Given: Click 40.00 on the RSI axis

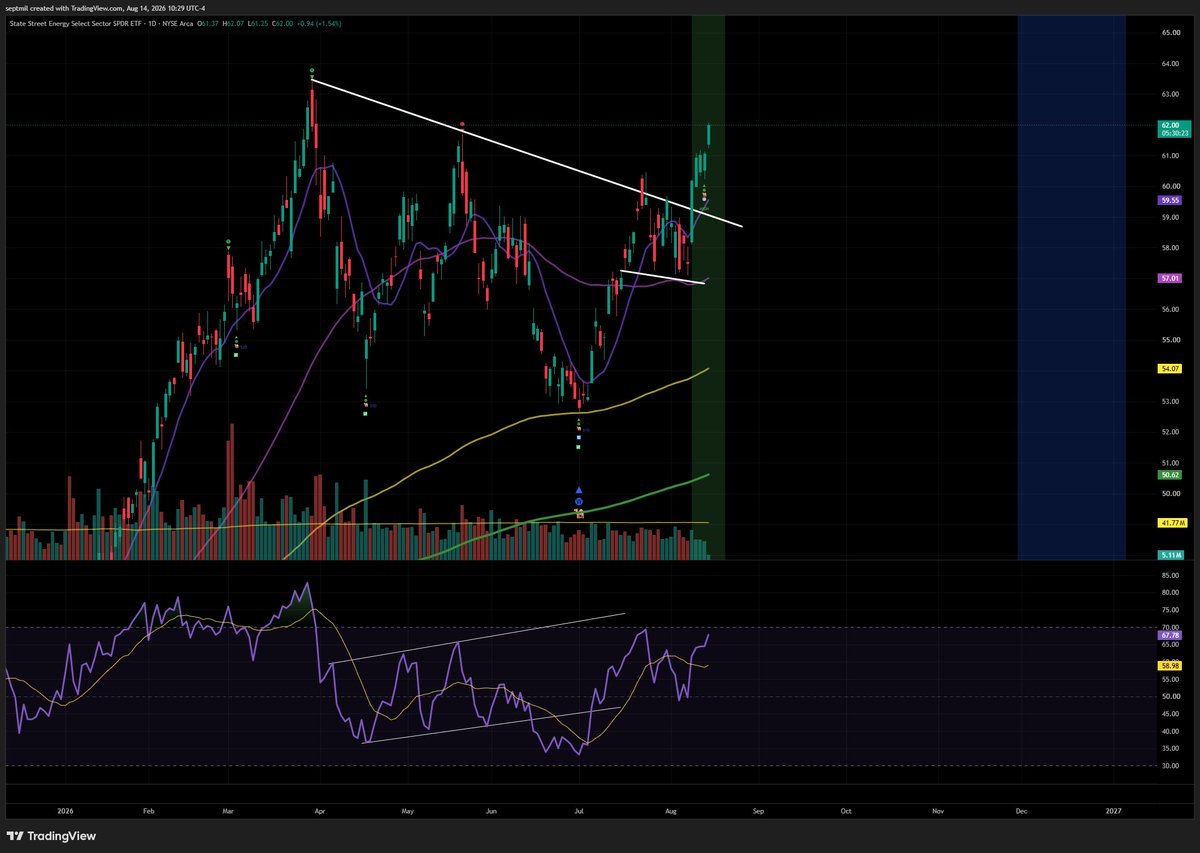Looking at the screenshot, I should (1170, 731).
